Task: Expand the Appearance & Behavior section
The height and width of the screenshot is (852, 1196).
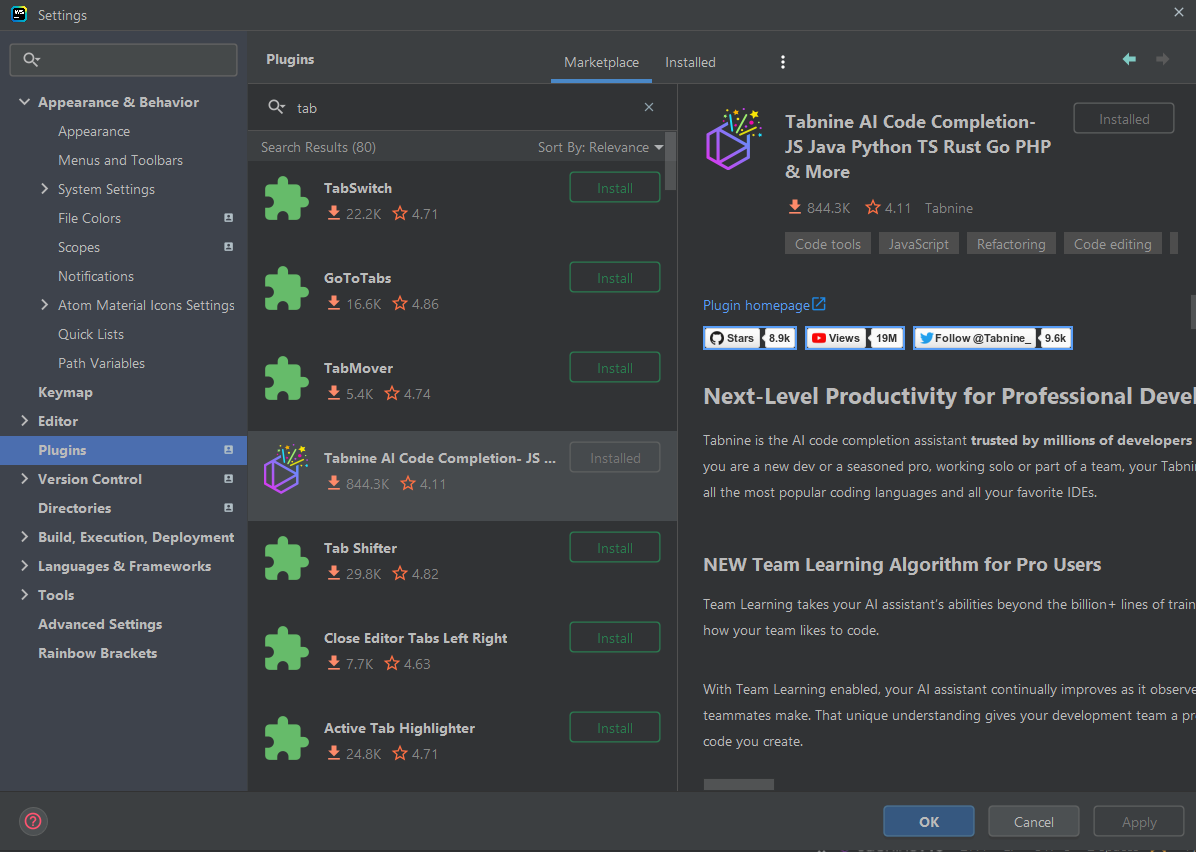Action: click(x=25, y=102)
